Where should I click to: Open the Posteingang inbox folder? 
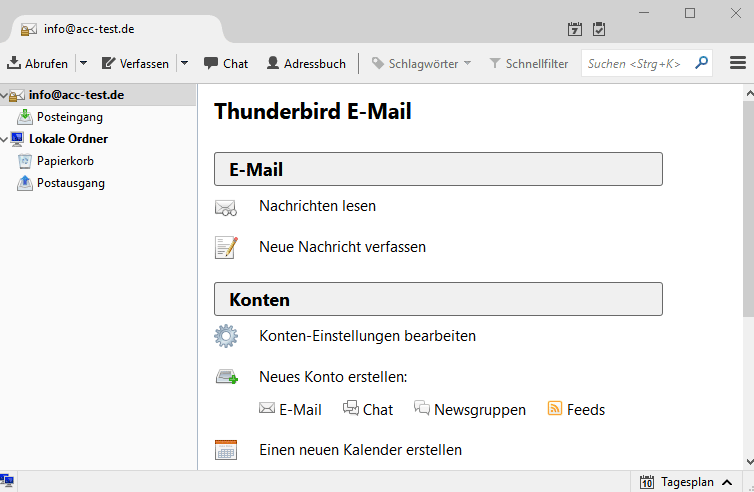click(x=70, y=117)
